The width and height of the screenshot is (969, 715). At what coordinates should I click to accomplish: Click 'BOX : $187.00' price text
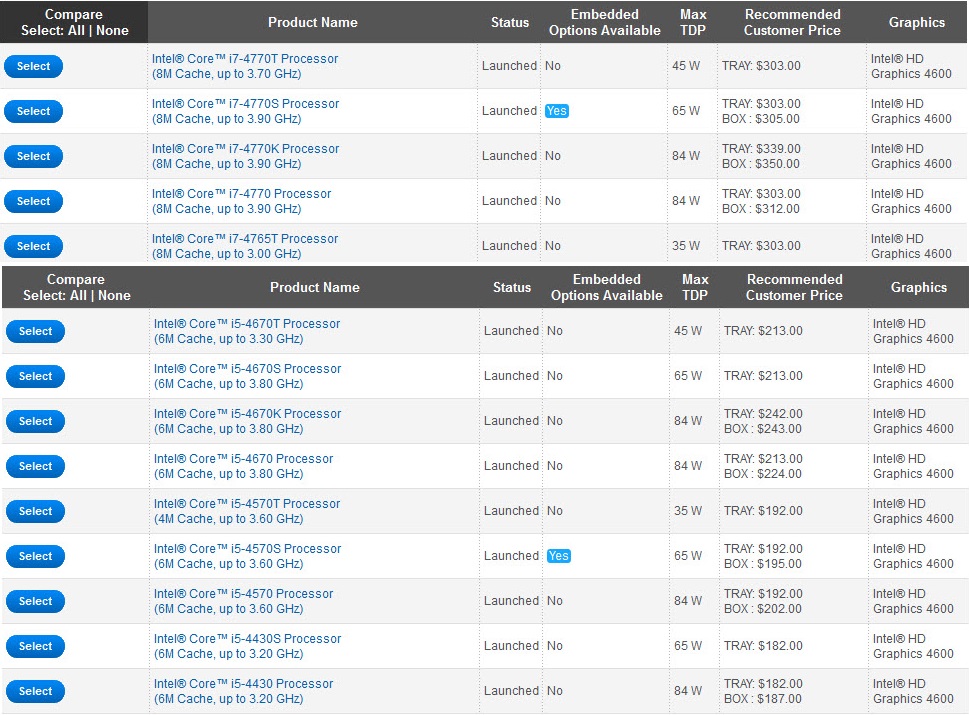(x=762, y=699)
